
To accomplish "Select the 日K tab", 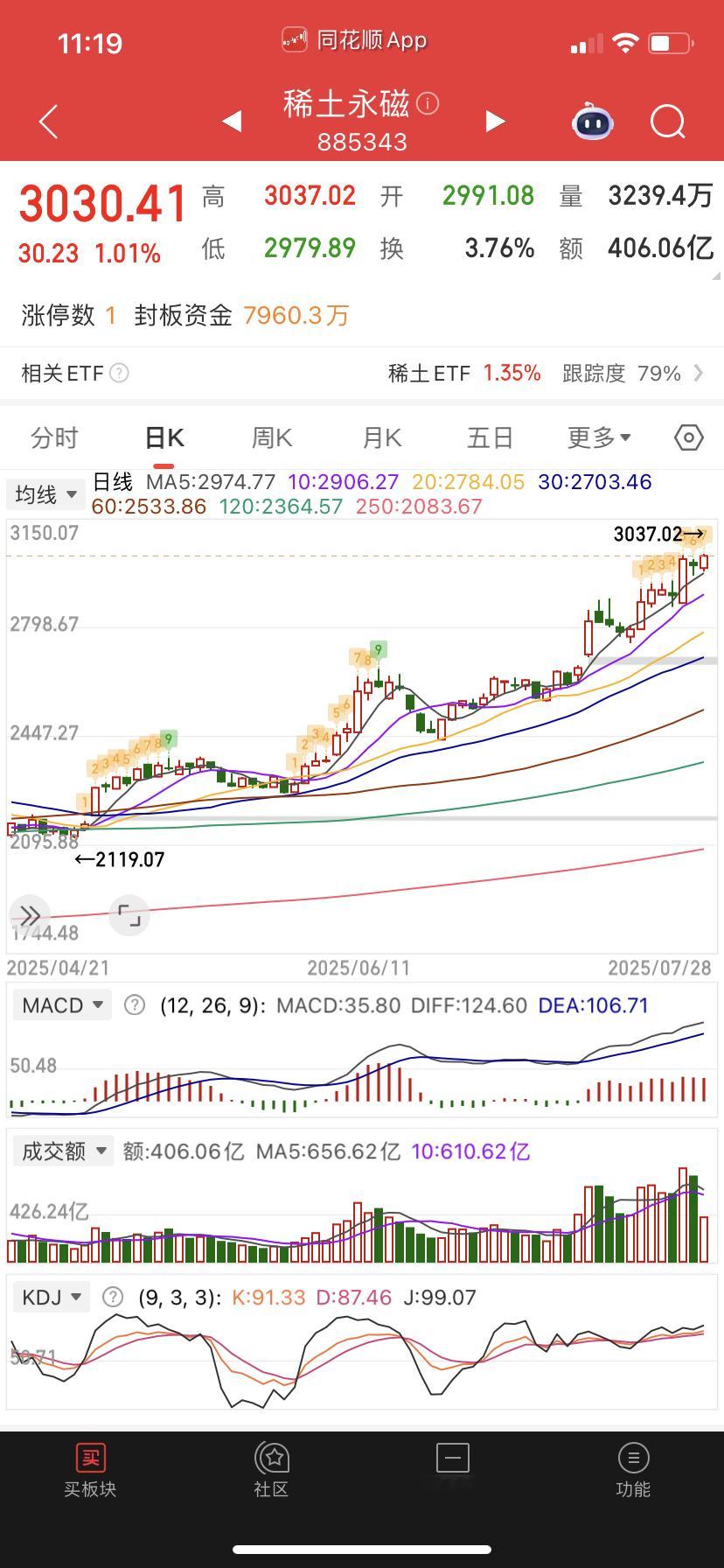I will 164,437.
